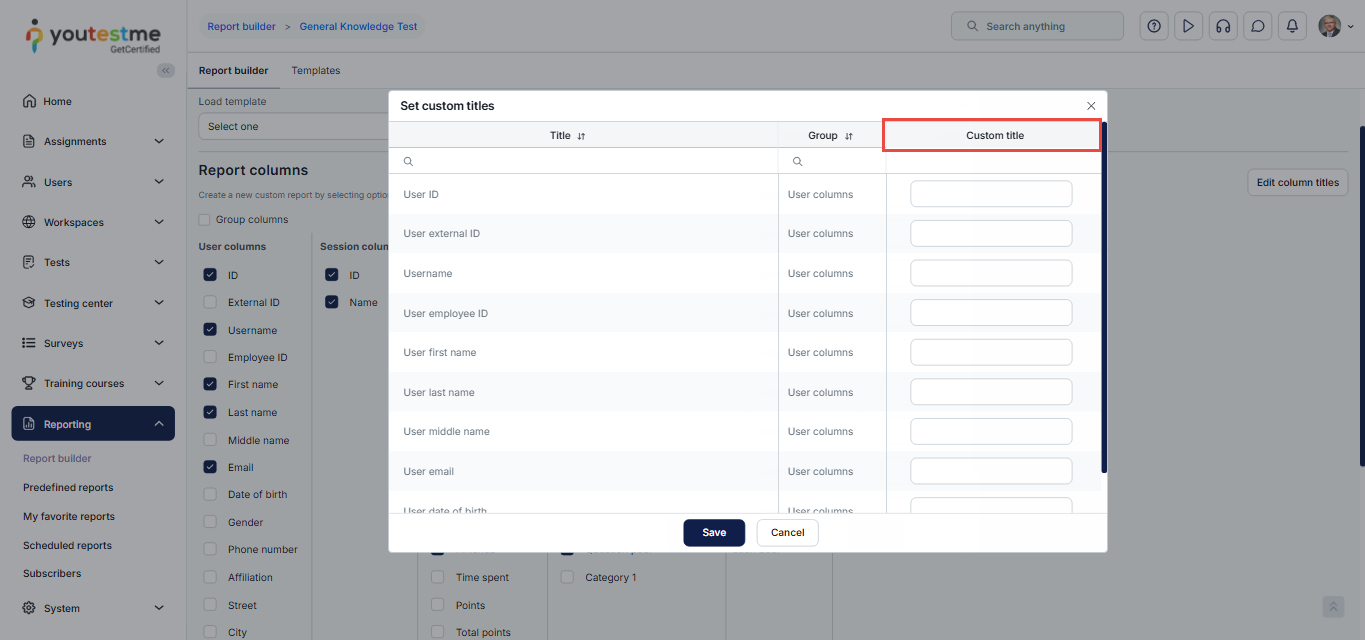Toggle the Group columns checkbox
Image resolution: width=1365 pixels, height=640 pixels.
pyautogui.click(x=205, y=220)
